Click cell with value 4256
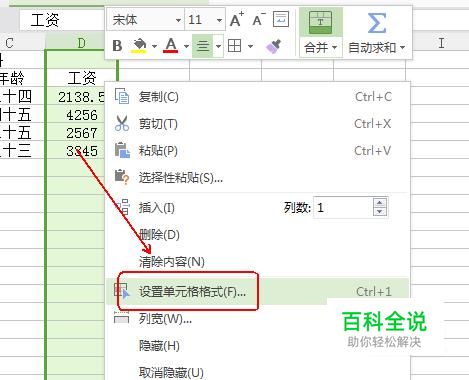The width and height of the screenshot is (469, 380). (76, 115)
